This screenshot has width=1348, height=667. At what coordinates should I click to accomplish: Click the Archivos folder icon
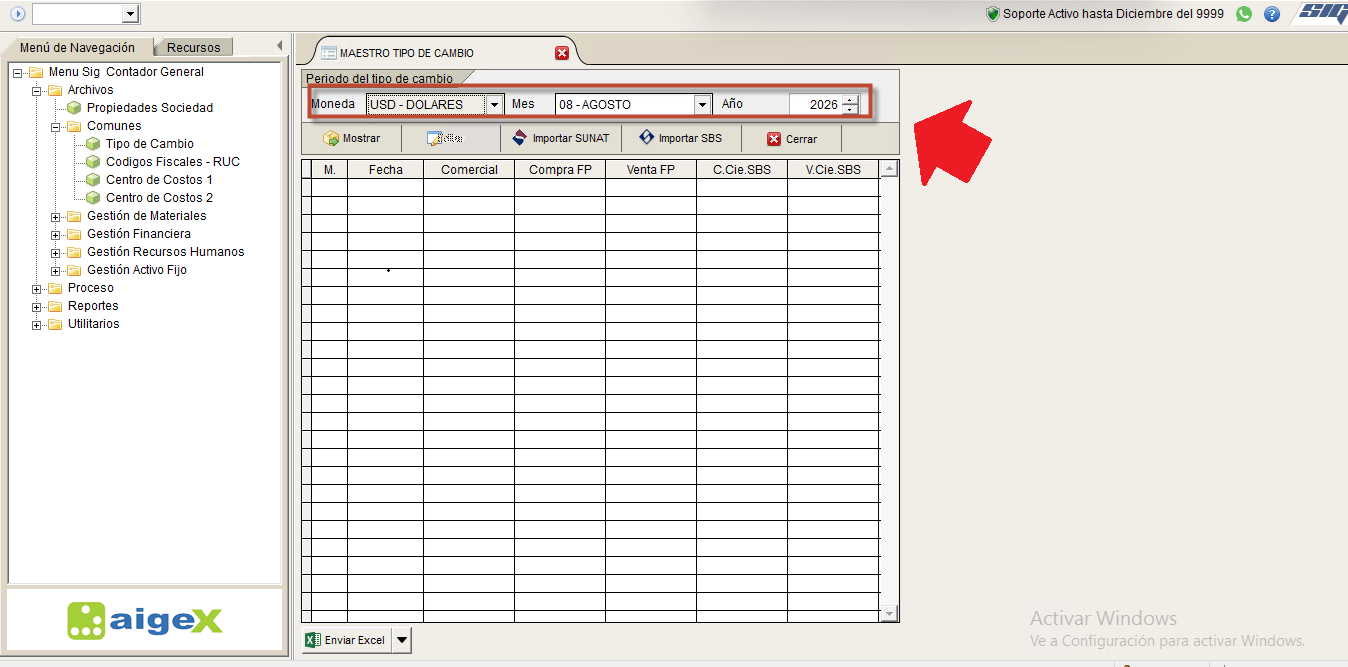[x=55, y=90]
